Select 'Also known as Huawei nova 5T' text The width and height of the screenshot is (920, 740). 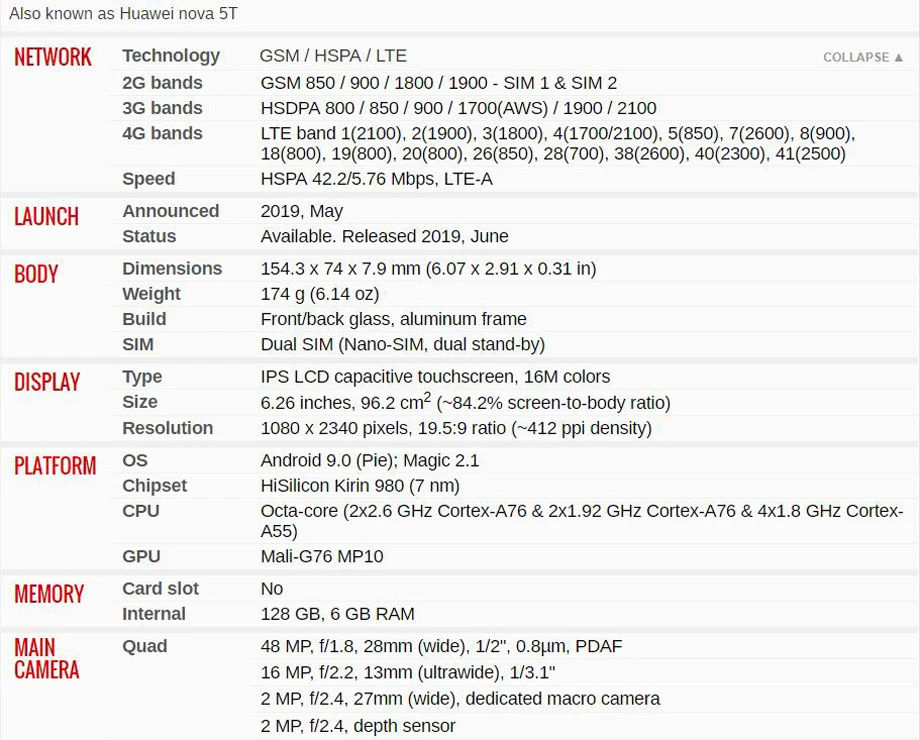click(x=124, y=13)
